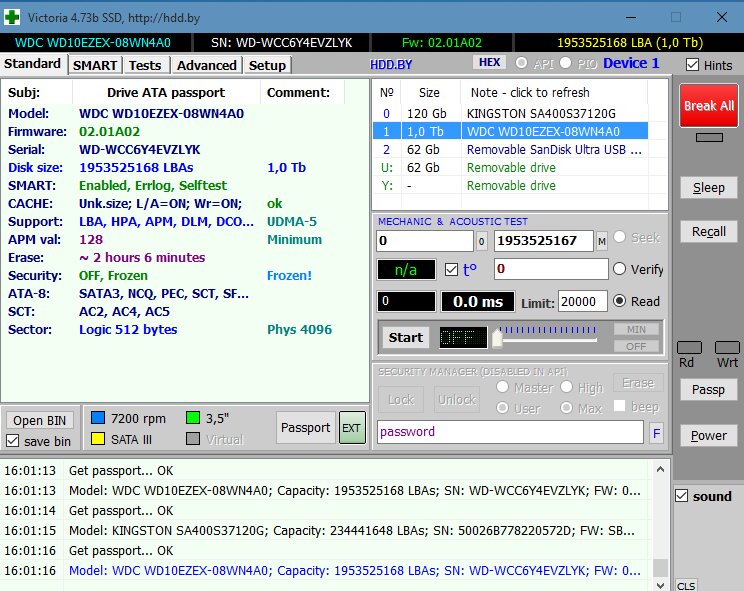Click the Frozen! comment text

(289, 276)
